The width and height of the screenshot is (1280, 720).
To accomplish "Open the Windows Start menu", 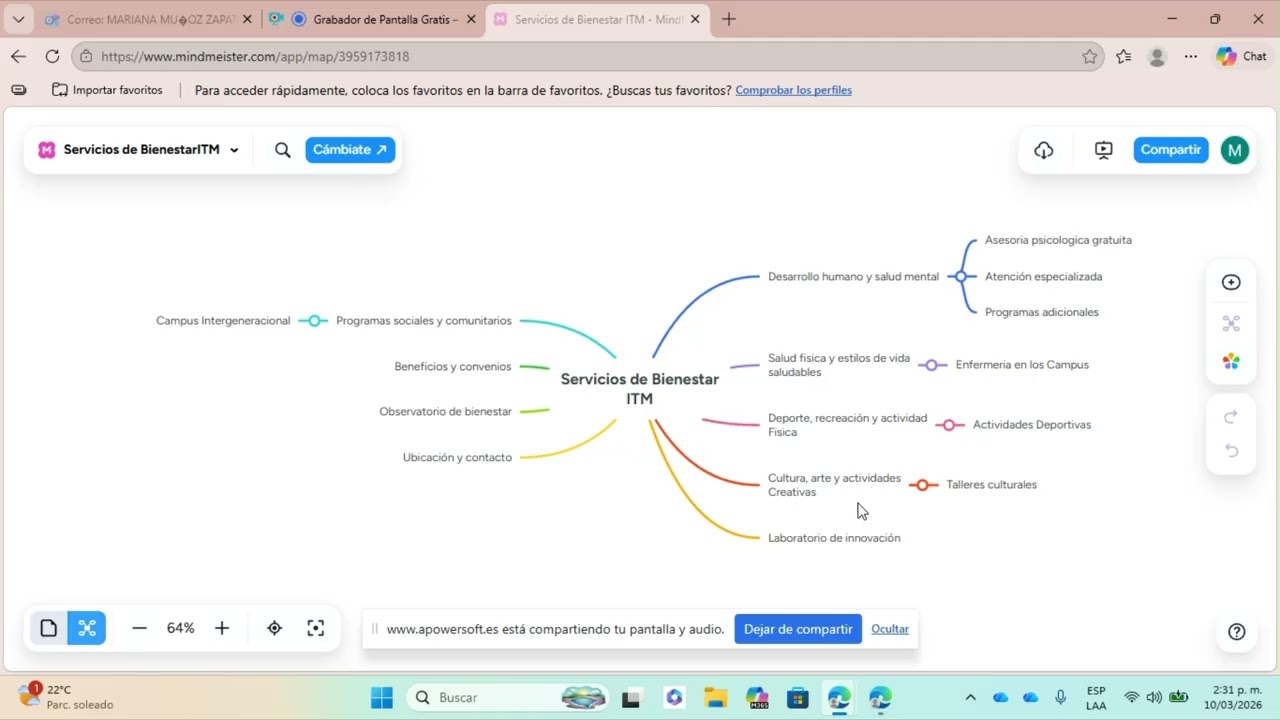I will tap(382, 698).
